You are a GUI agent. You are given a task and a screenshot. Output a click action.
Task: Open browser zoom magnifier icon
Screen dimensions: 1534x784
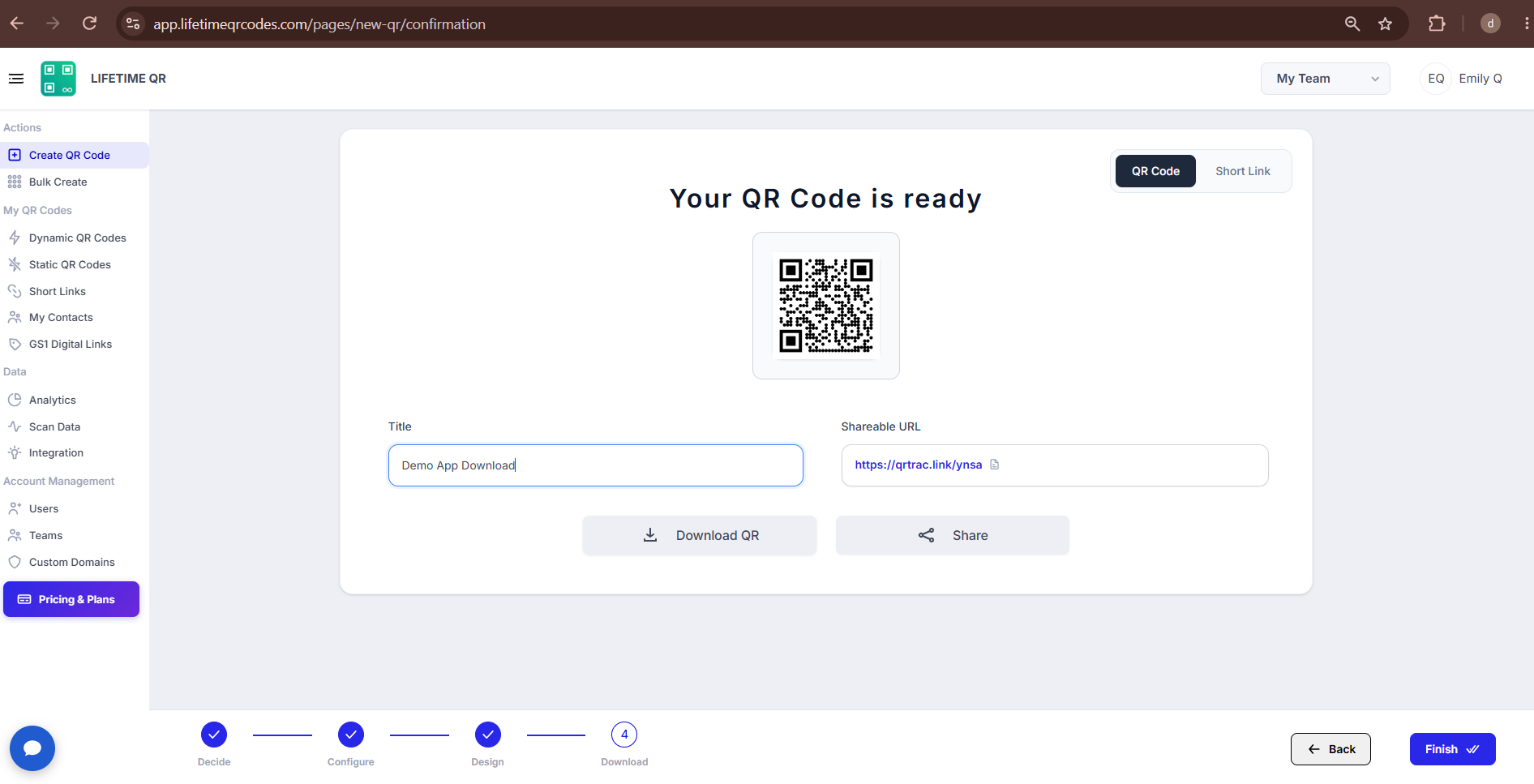tap(1352, 24)
